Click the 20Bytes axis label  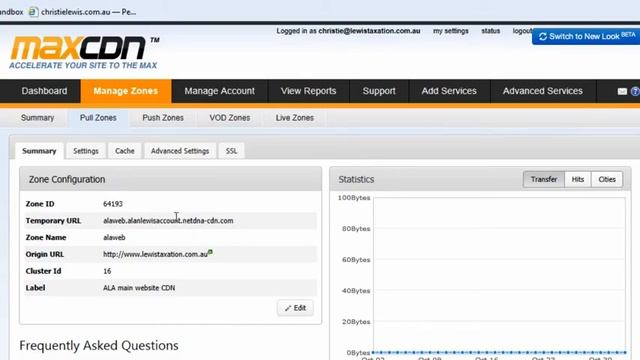click(356, 322)
